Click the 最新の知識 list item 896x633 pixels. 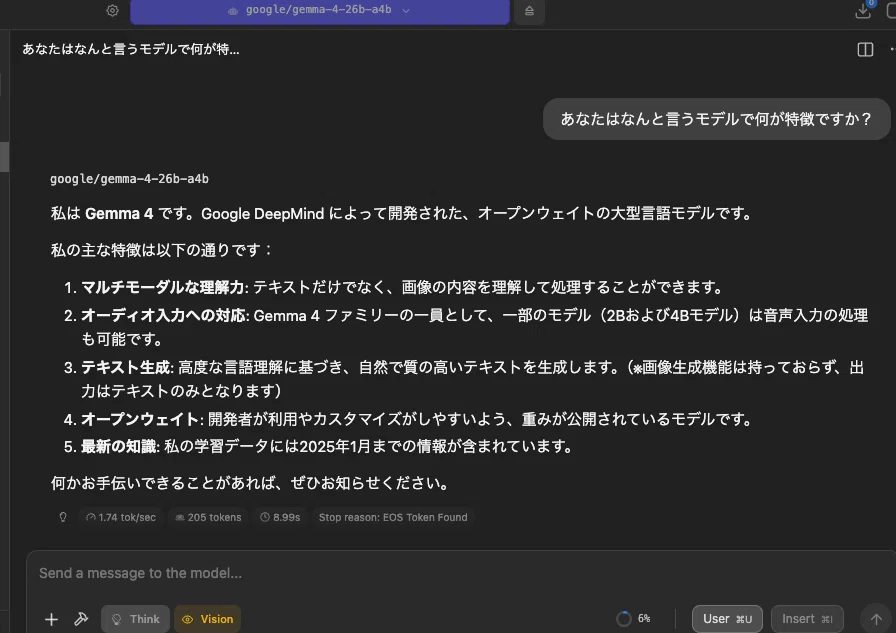[318, 446]
